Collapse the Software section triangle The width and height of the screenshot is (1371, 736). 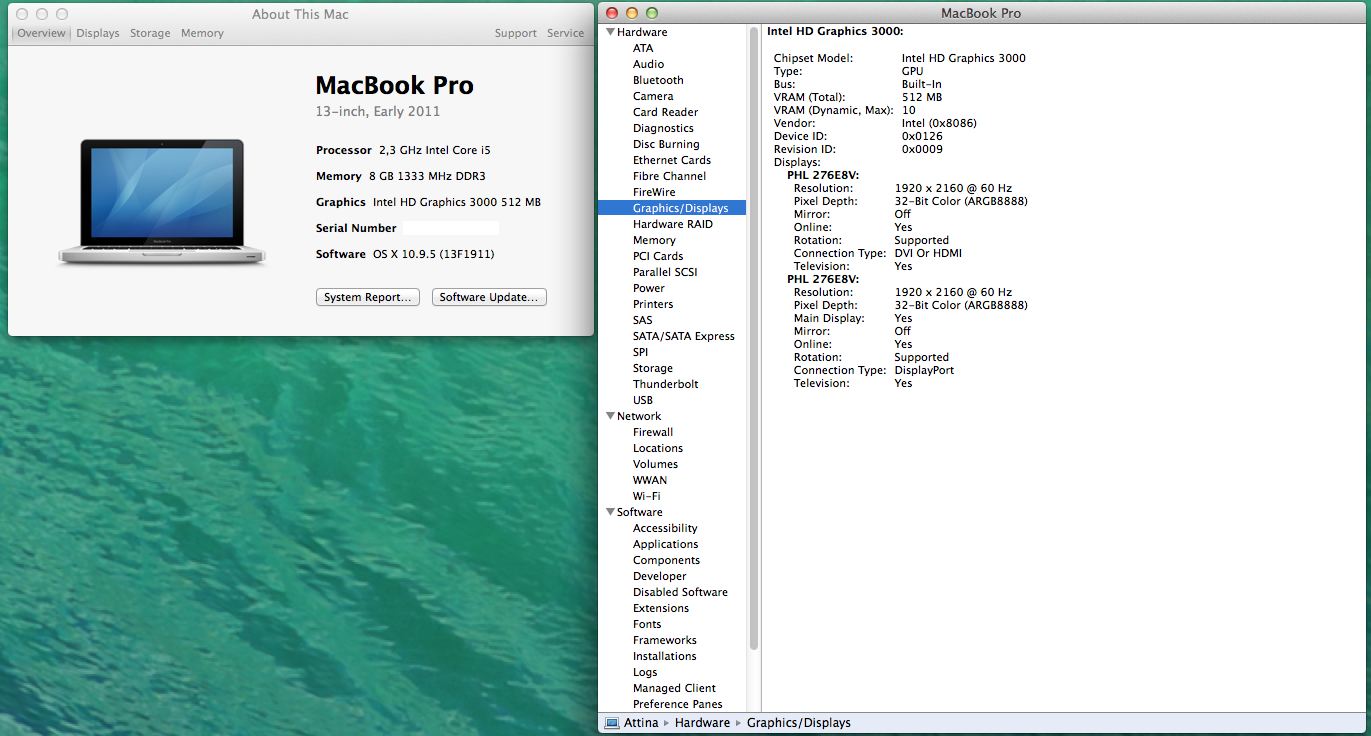coord(609,512)
